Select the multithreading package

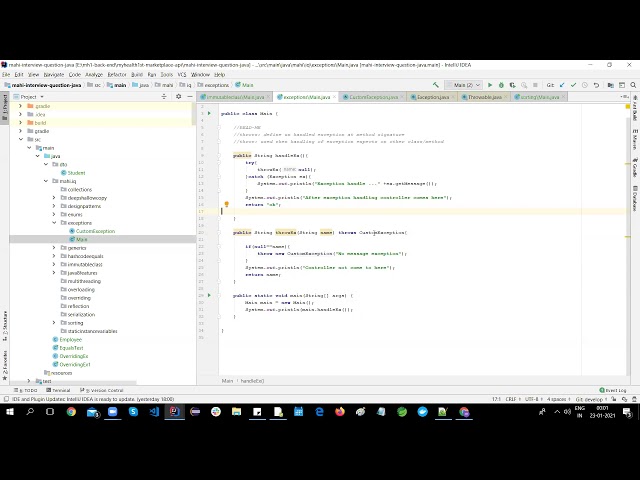[84, 281]
